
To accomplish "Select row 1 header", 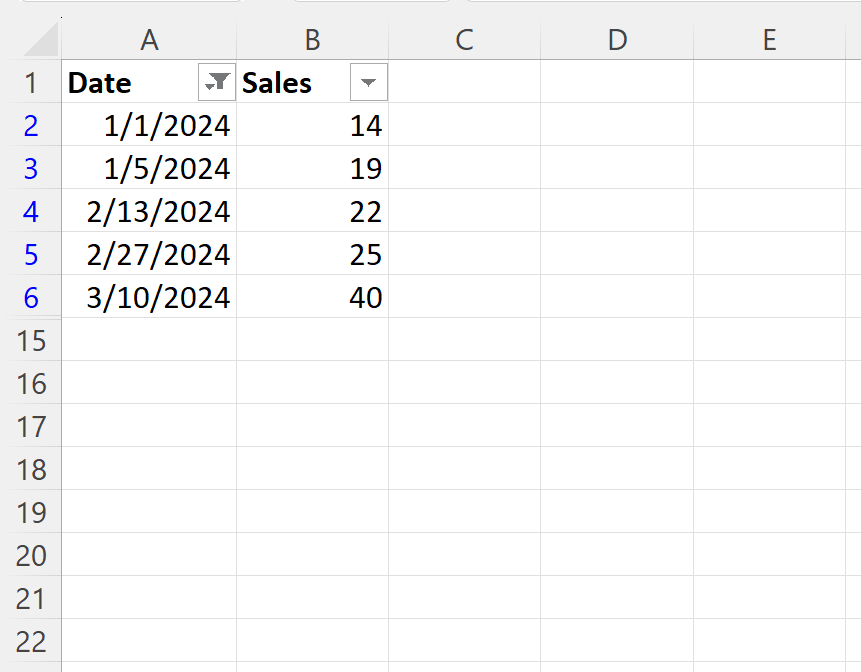I will 31,82.
